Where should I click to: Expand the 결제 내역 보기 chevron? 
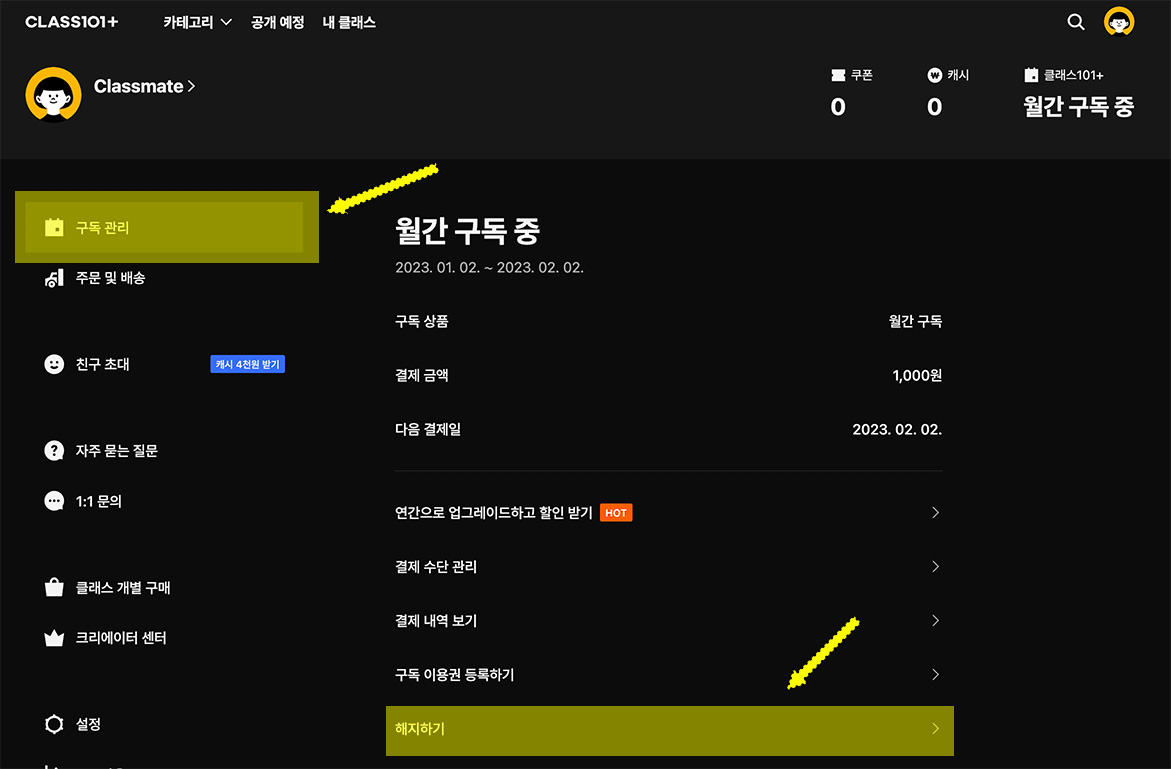(x=935, y=620)
